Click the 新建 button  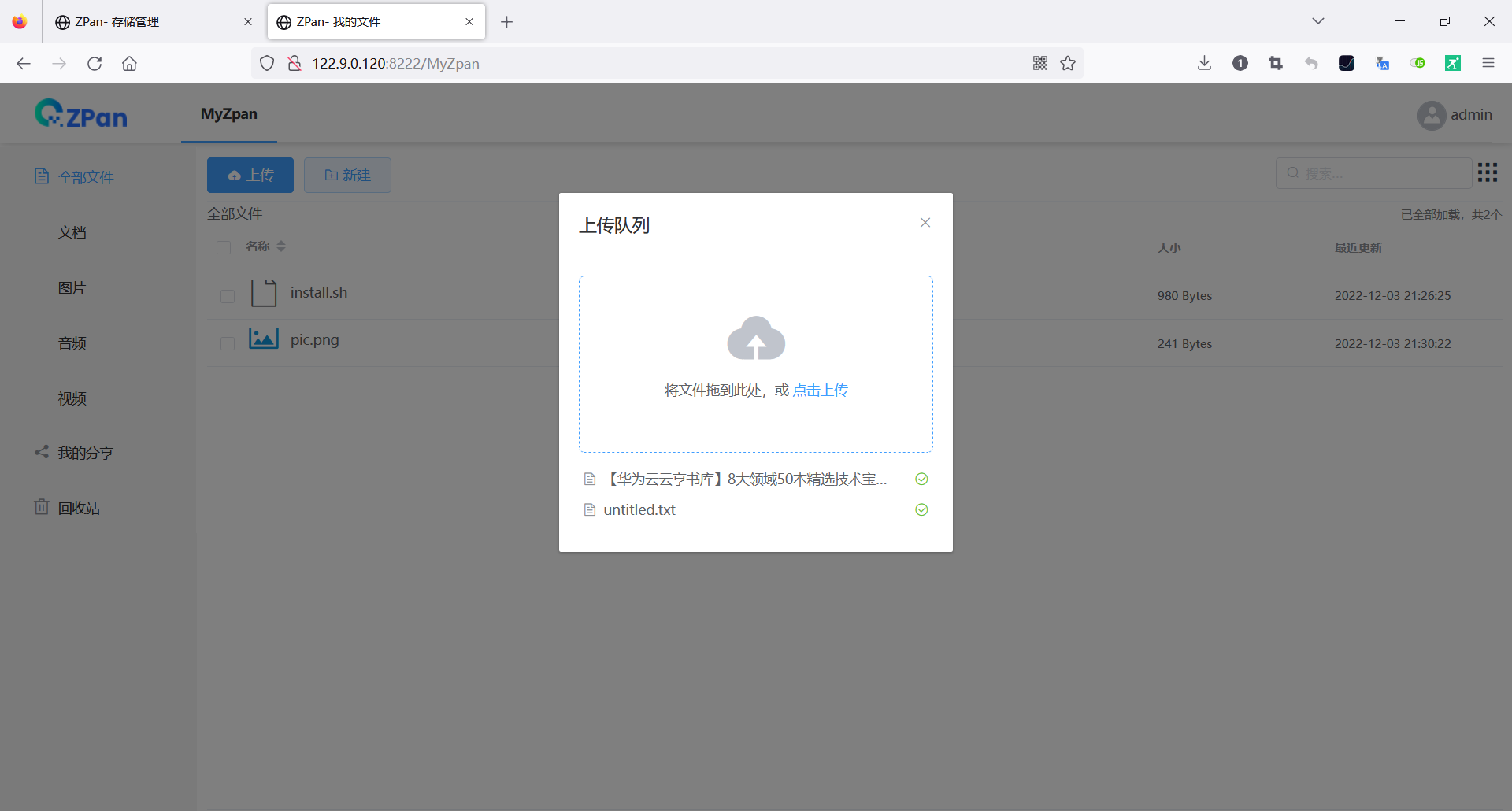tap(347, 175)
